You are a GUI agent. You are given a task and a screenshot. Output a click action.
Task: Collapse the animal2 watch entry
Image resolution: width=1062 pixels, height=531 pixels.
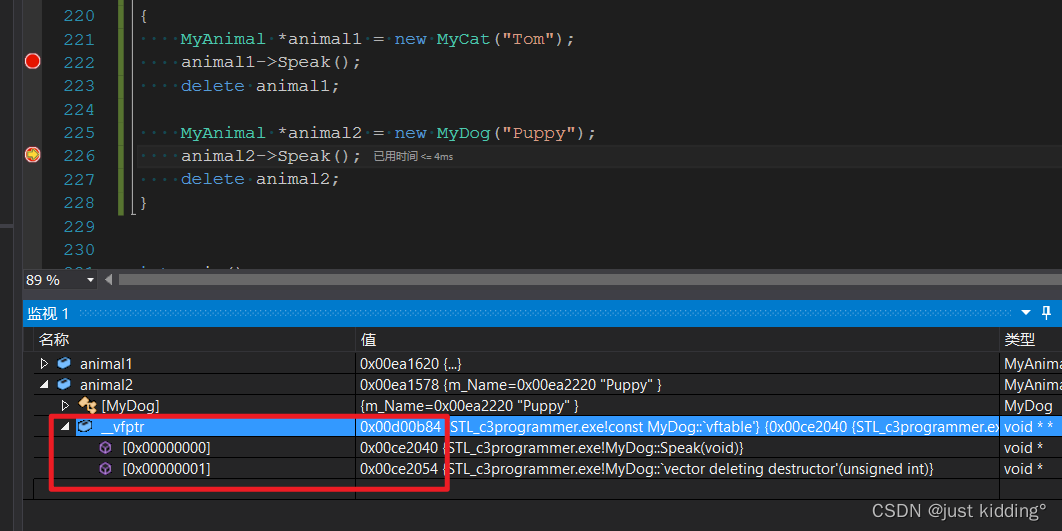click(x=45, y=385)
